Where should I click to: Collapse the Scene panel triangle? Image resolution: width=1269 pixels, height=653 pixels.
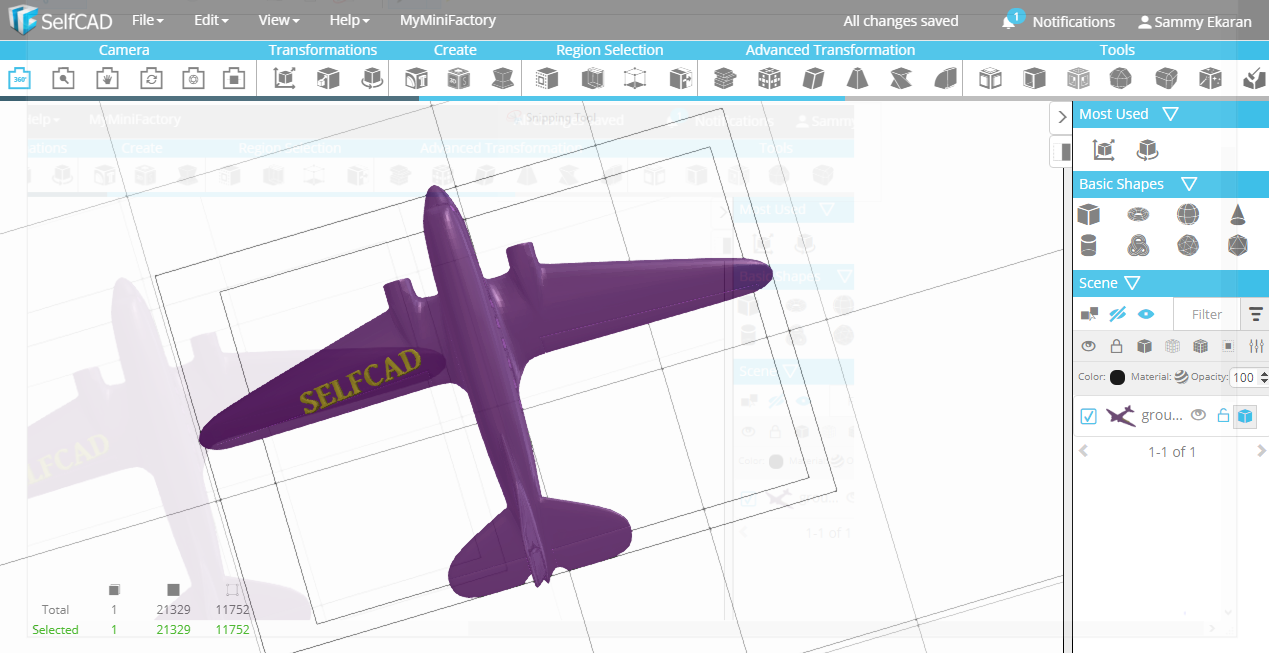(x=1132, y=283)
